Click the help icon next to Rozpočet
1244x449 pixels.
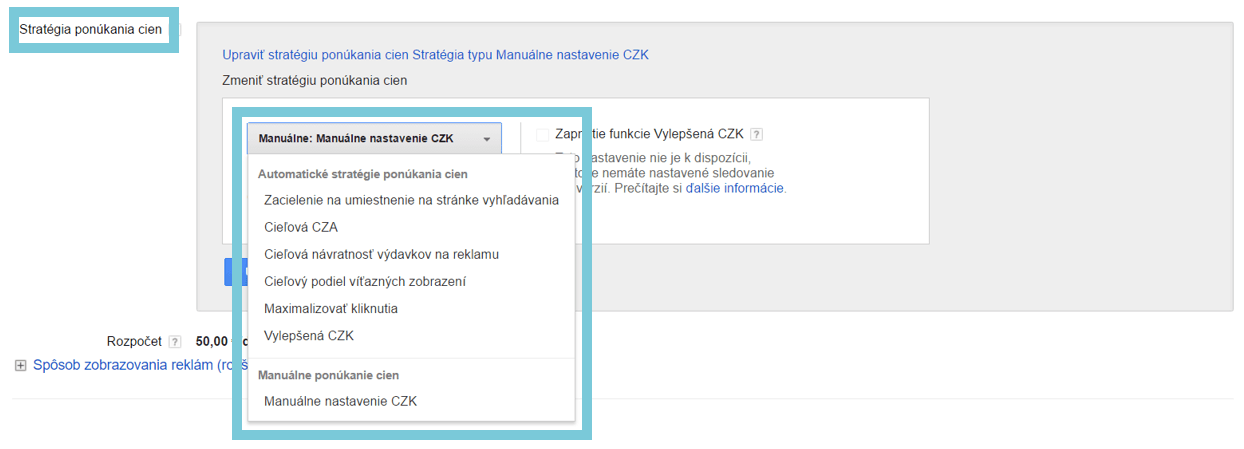(175, 341)
